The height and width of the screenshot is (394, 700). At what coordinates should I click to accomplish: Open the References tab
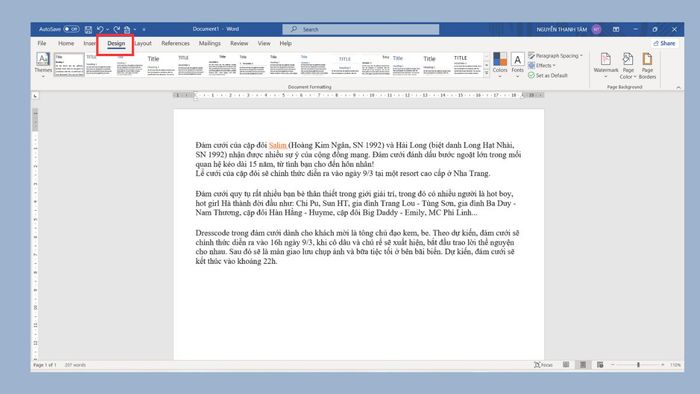point(175,43)
